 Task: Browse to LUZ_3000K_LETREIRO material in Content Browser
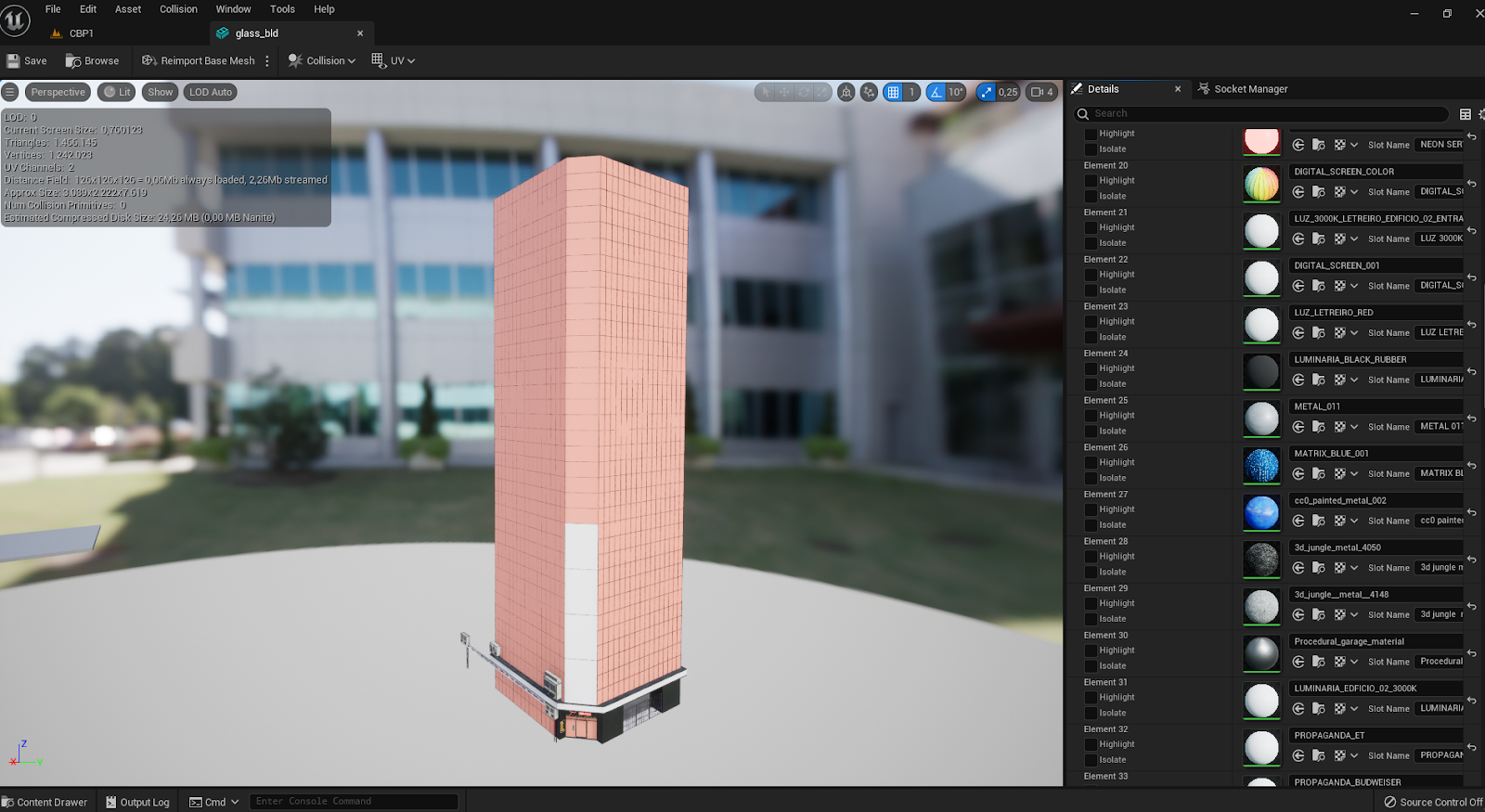tap(1319, 238)
